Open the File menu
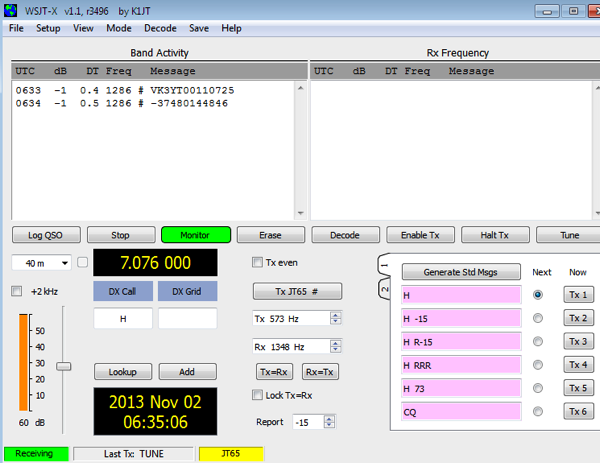The width and height of the screenshot is (600, 463). coord(16,28)
